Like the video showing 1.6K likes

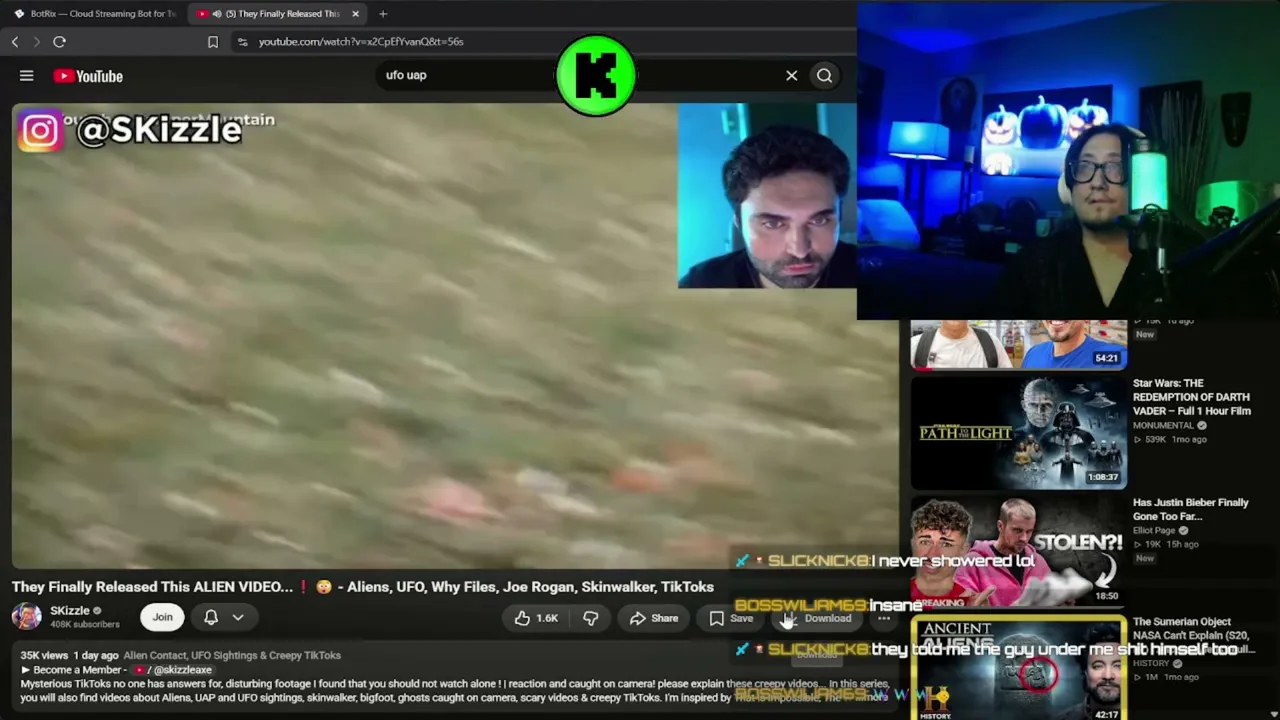click(x=537, y=618)
